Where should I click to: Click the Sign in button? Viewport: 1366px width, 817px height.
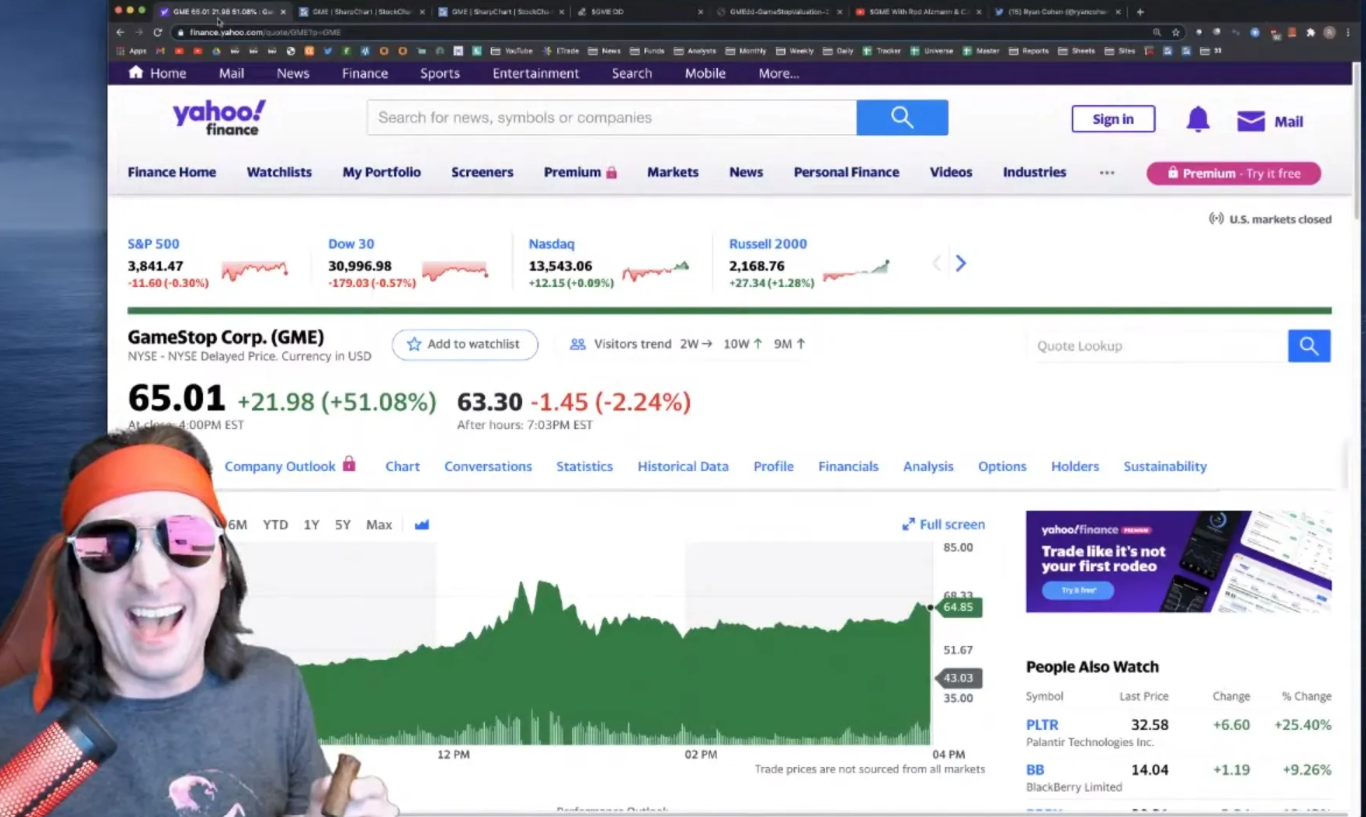pyautogui.click(x=1113, y=119)
